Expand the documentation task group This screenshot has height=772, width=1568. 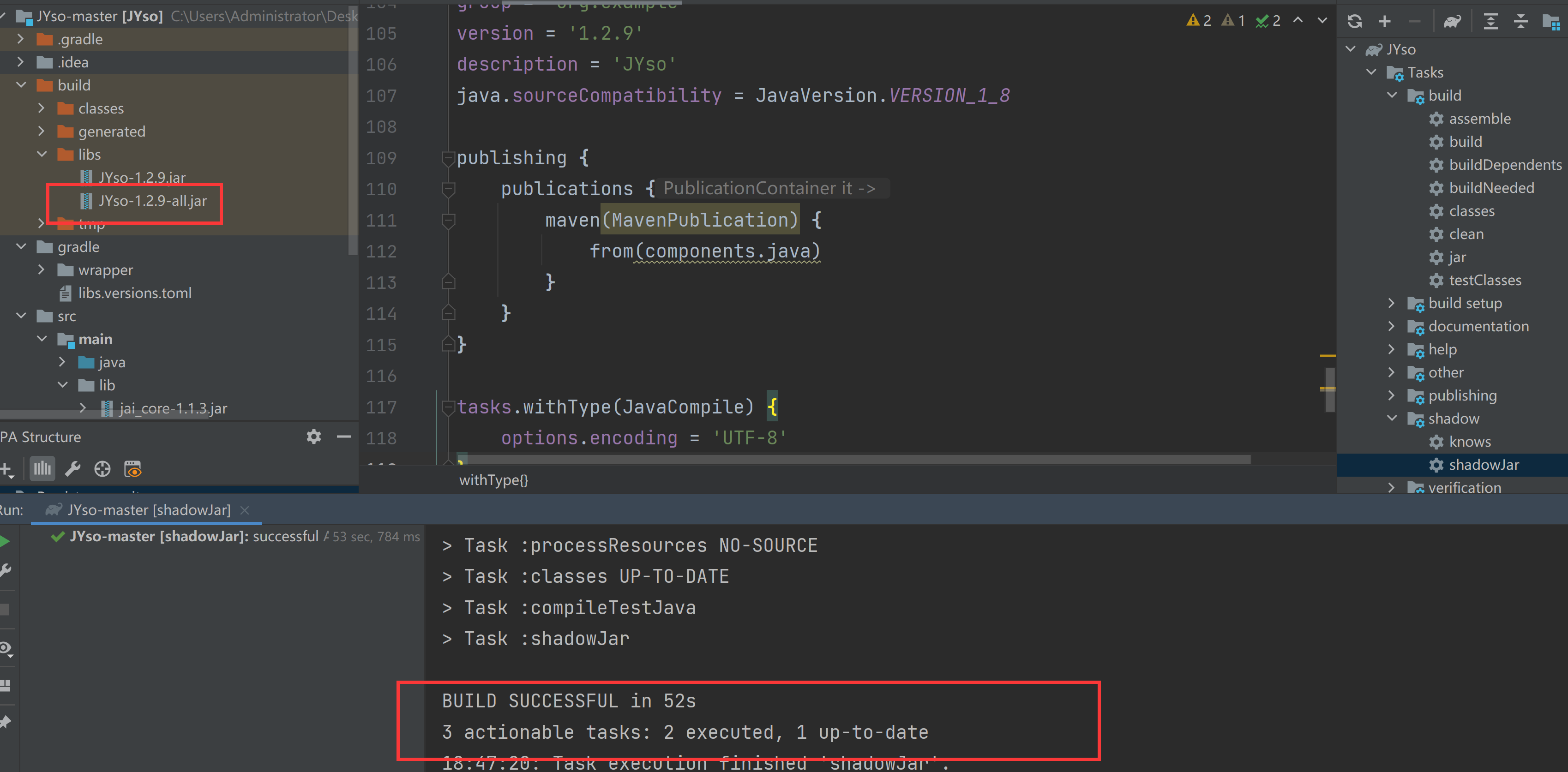click(1392, 327)
